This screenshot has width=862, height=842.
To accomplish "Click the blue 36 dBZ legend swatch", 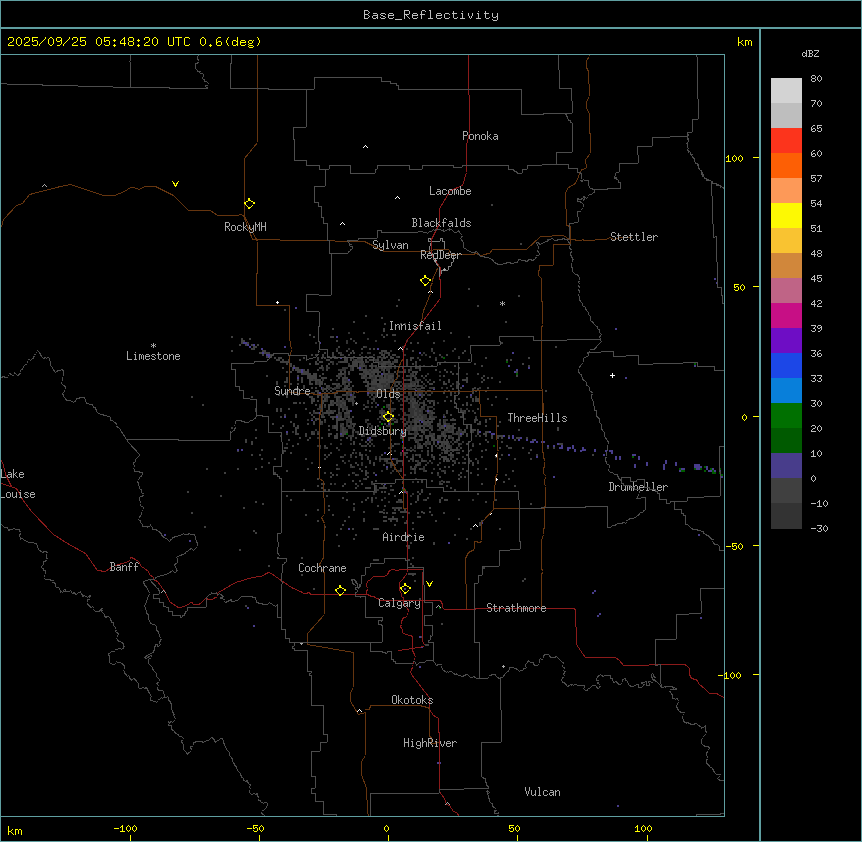I will [786, 365].
